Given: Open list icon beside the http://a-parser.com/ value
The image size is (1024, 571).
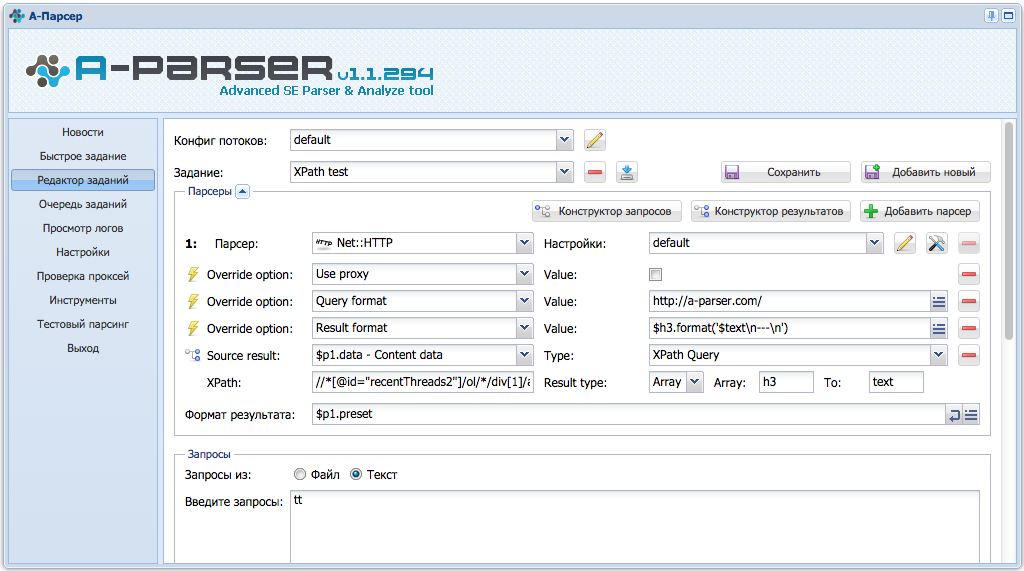Looking at the screenshot, I should pyautogui.click(x=938, y=301).
